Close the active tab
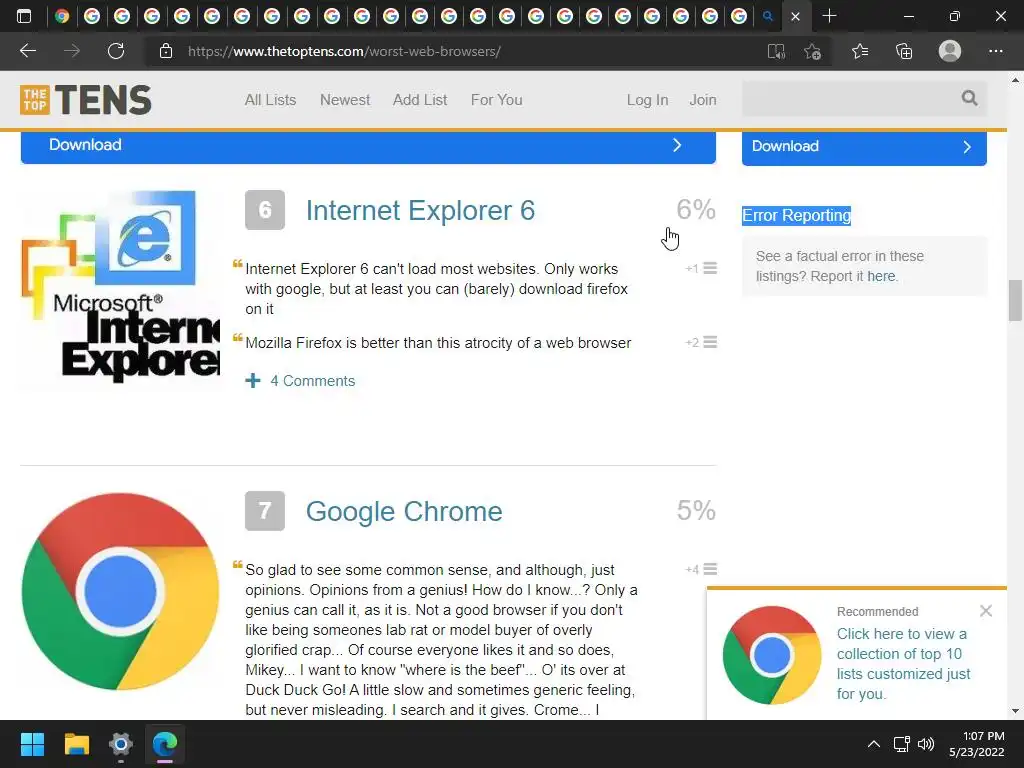 (795, 17)
